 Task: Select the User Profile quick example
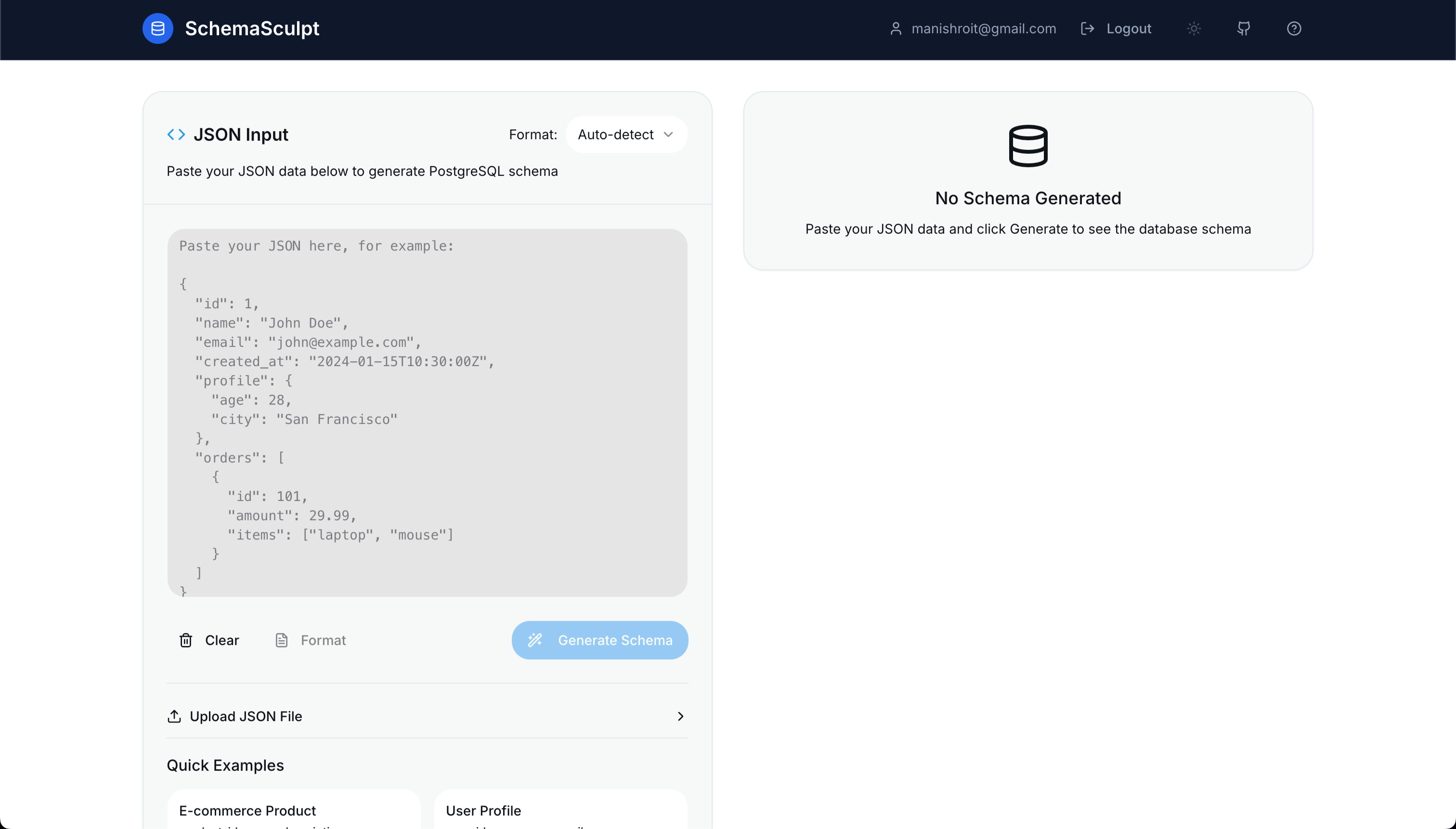560,810
